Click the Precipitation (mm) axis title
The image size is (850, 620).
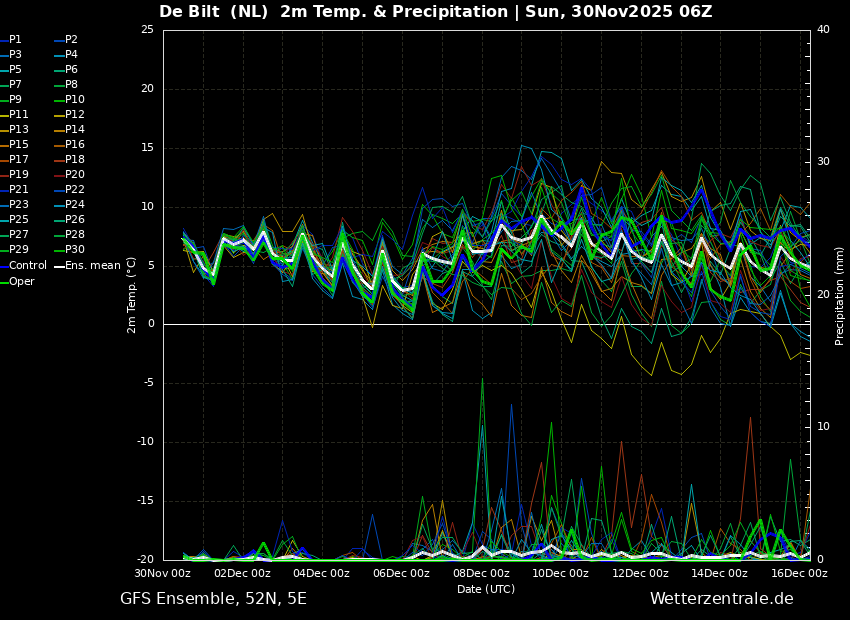(840, 295)
